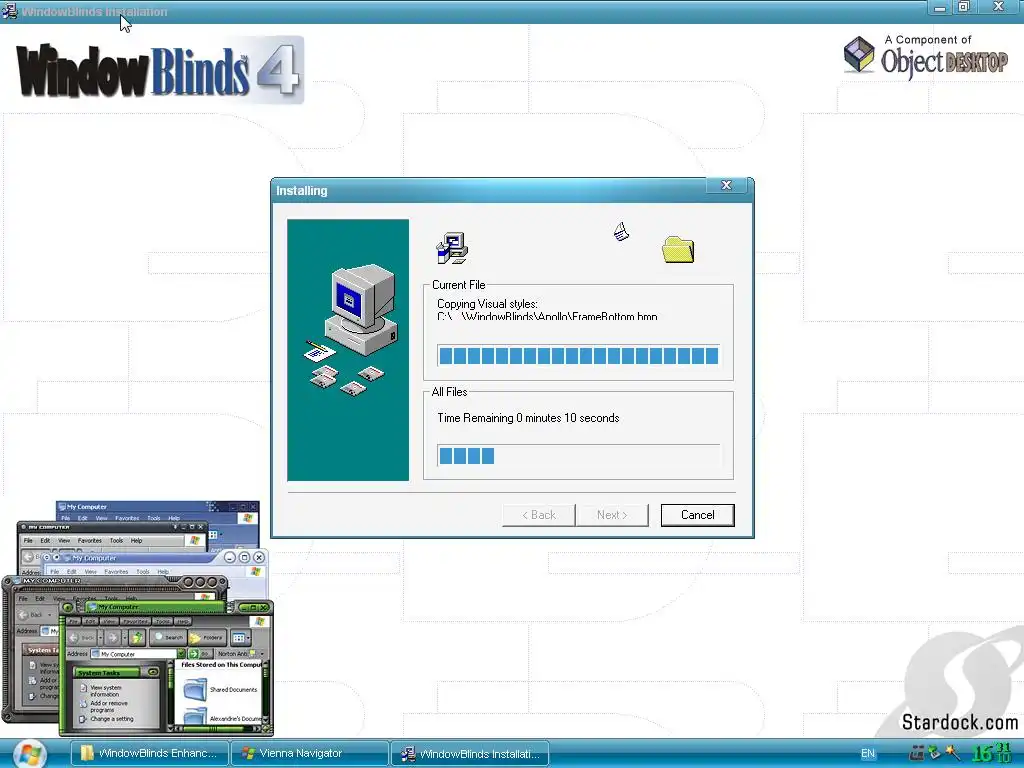Click the All Files progress bar
This screenshot has height=768, width=1024.
[x=579, y=455]
